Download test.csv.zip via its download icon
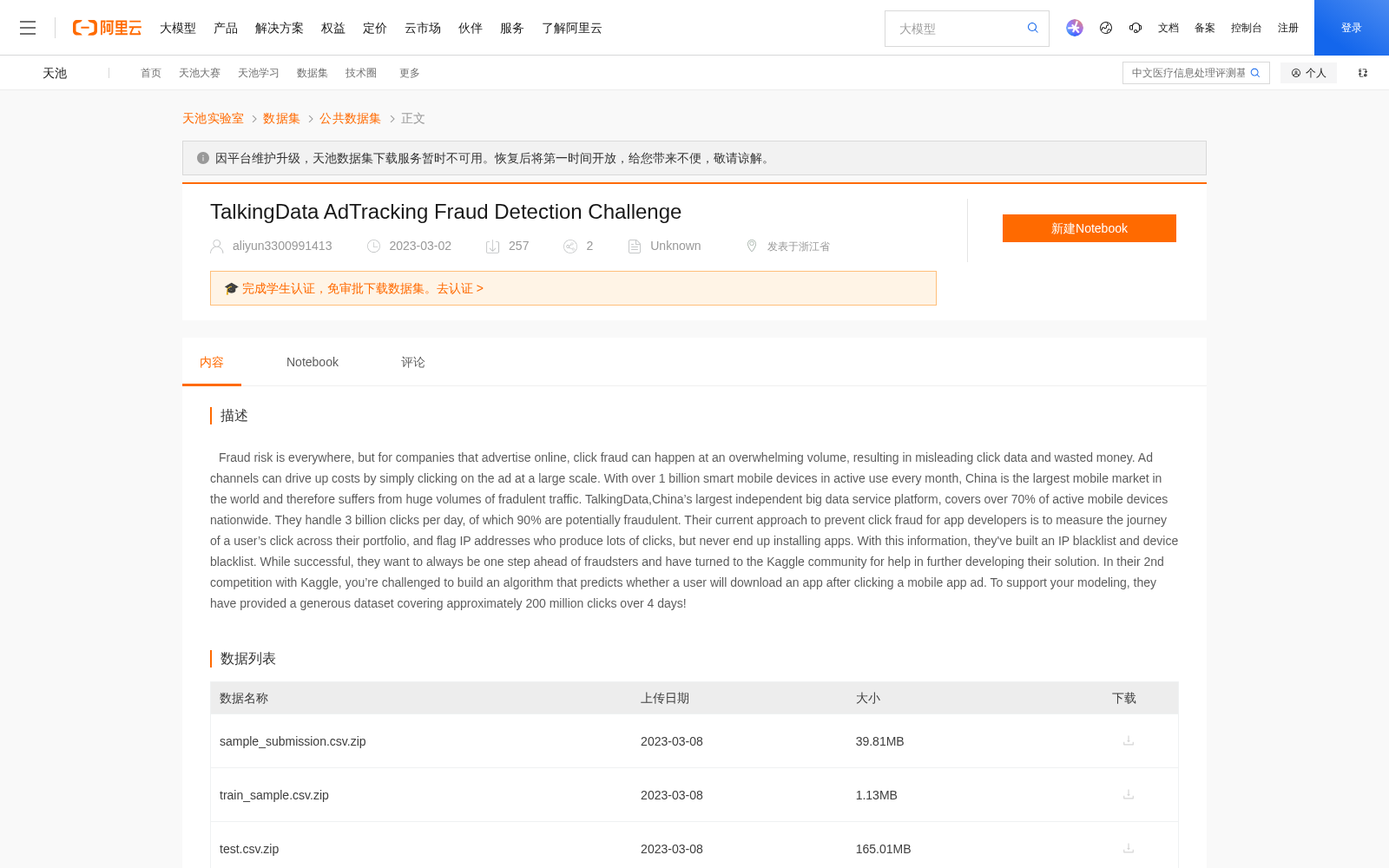The image size is (1389, 868). click(1129, 848)
